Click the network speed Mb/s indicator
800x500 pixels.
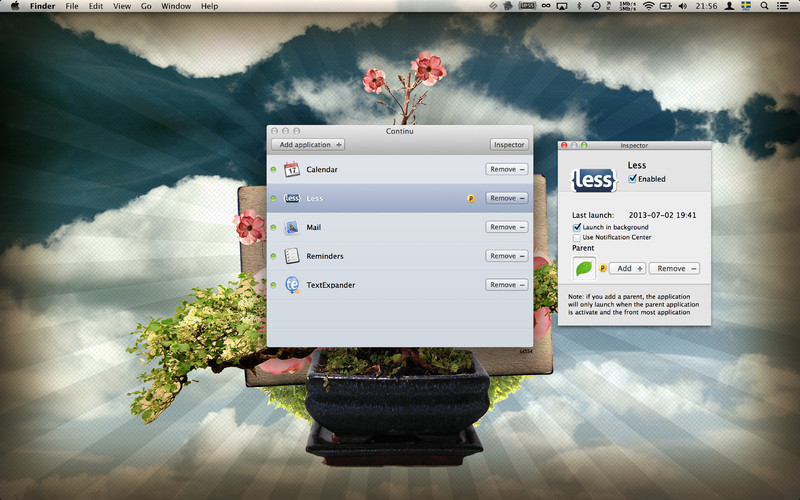[x=626, y=6]
